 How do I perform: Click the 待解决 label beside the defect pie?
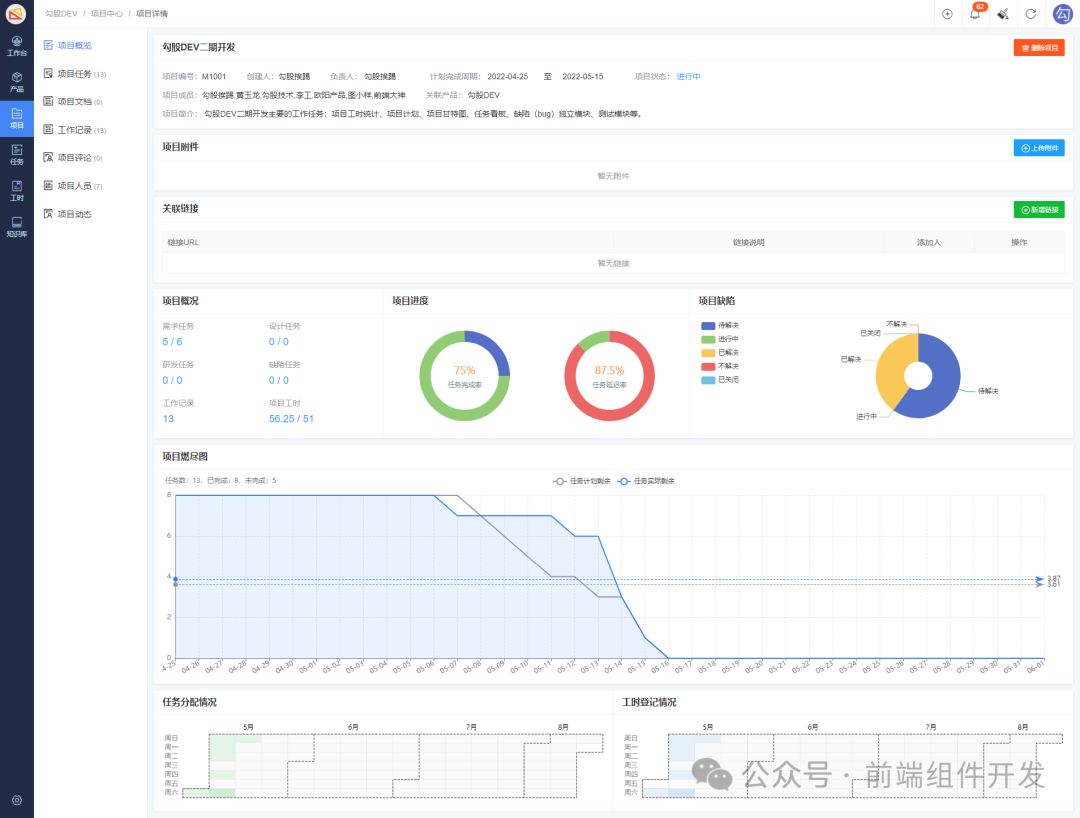tap(988, 391)
